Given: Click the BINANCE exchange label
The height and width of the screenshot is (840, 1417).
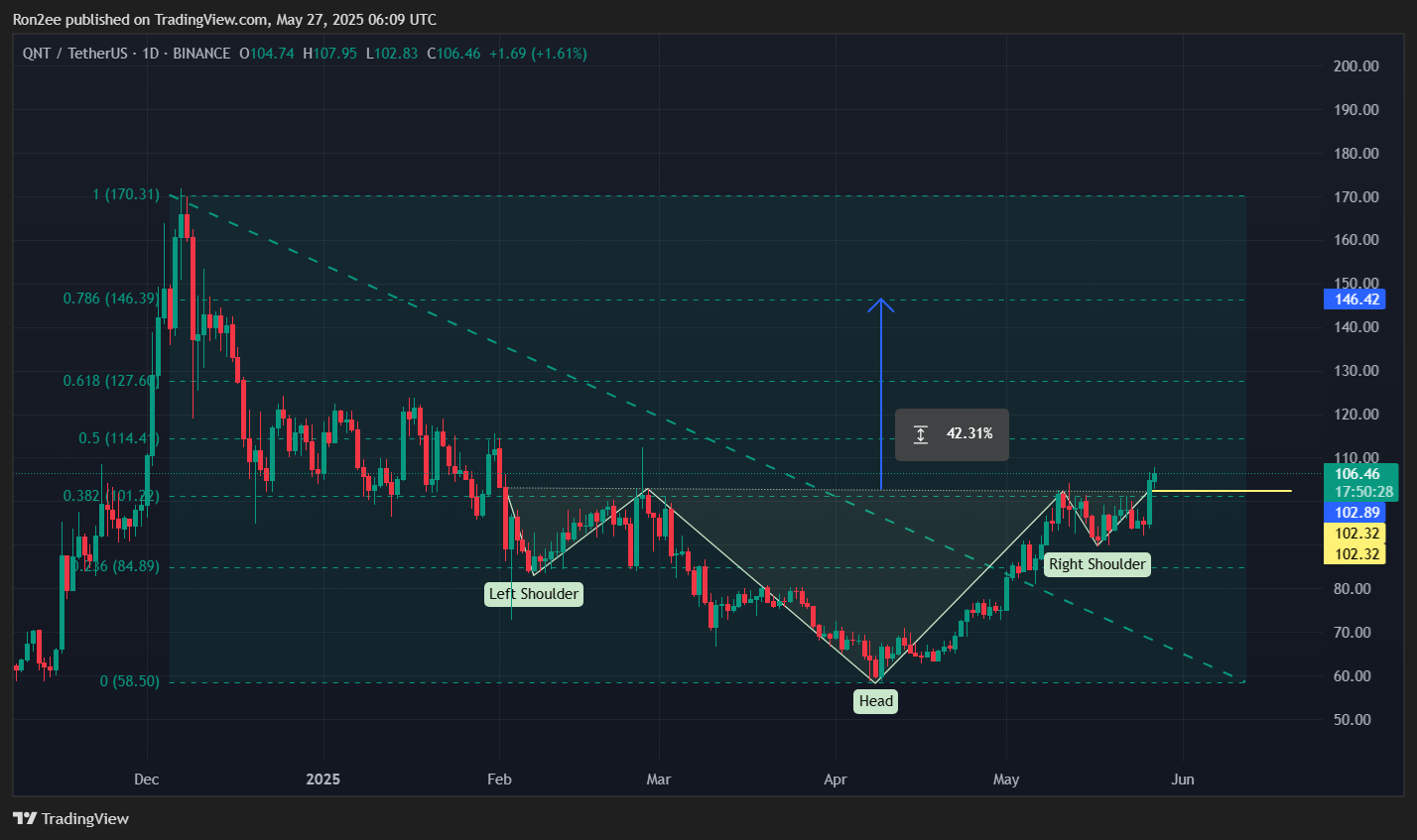Looking at the screenshot, I should 199,53.
